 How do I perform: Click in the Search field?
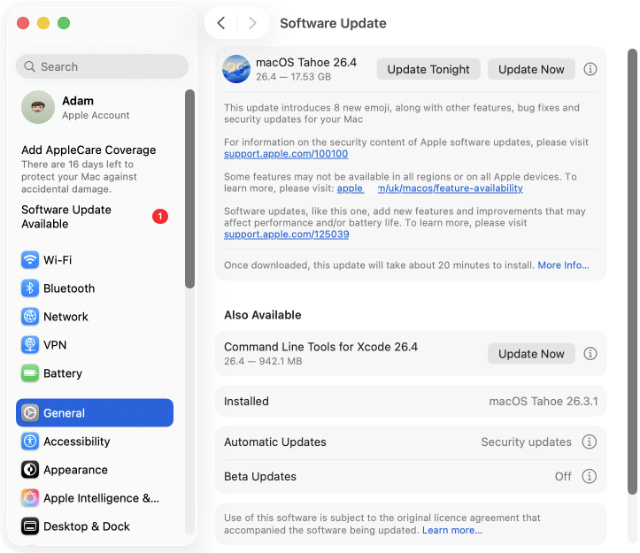coord(102,67)
